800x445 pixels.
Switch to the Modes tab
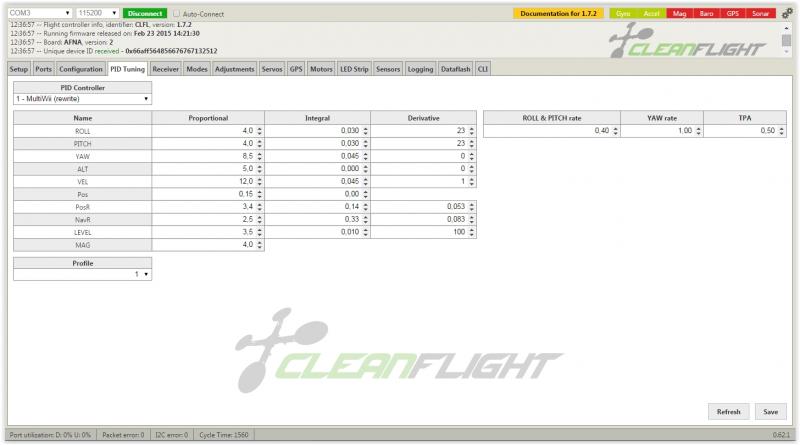tap(197, 69)
